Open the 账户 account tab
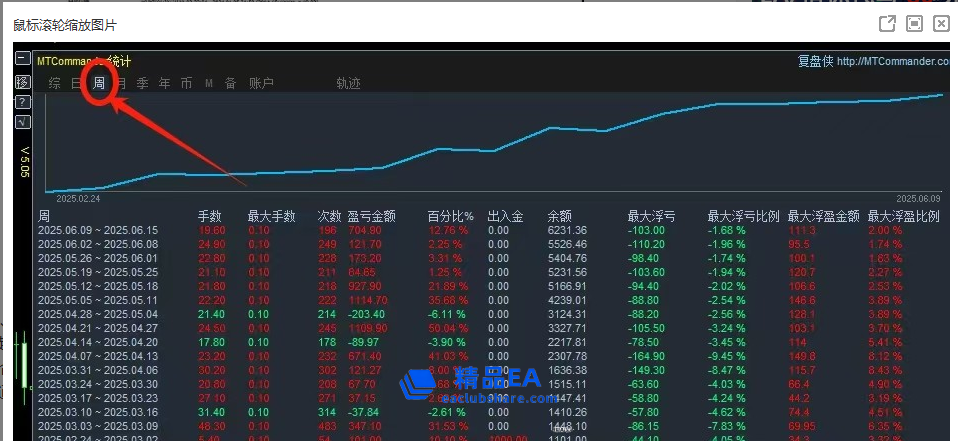Screen dimensions: 958x441 (261, 83)
